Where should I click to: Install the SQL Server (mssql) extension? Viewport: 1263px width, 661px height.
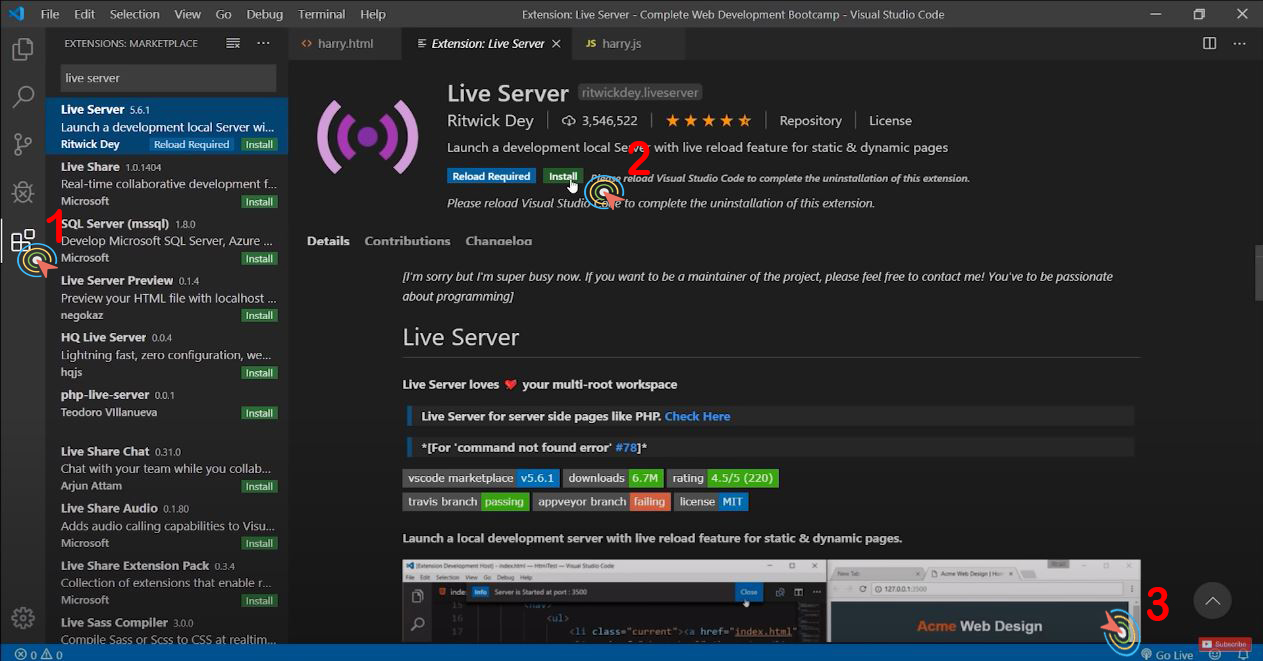tap(259, 259)
